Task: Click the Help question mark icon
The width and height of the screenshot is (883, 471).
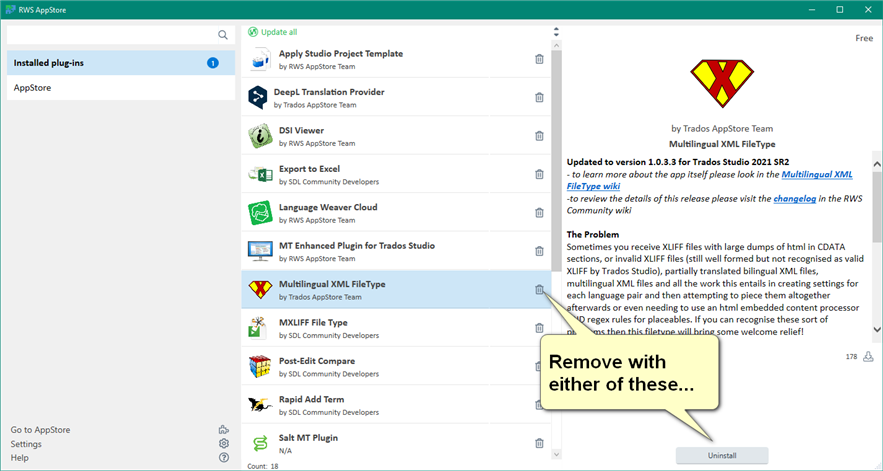Action: (224, 457)
